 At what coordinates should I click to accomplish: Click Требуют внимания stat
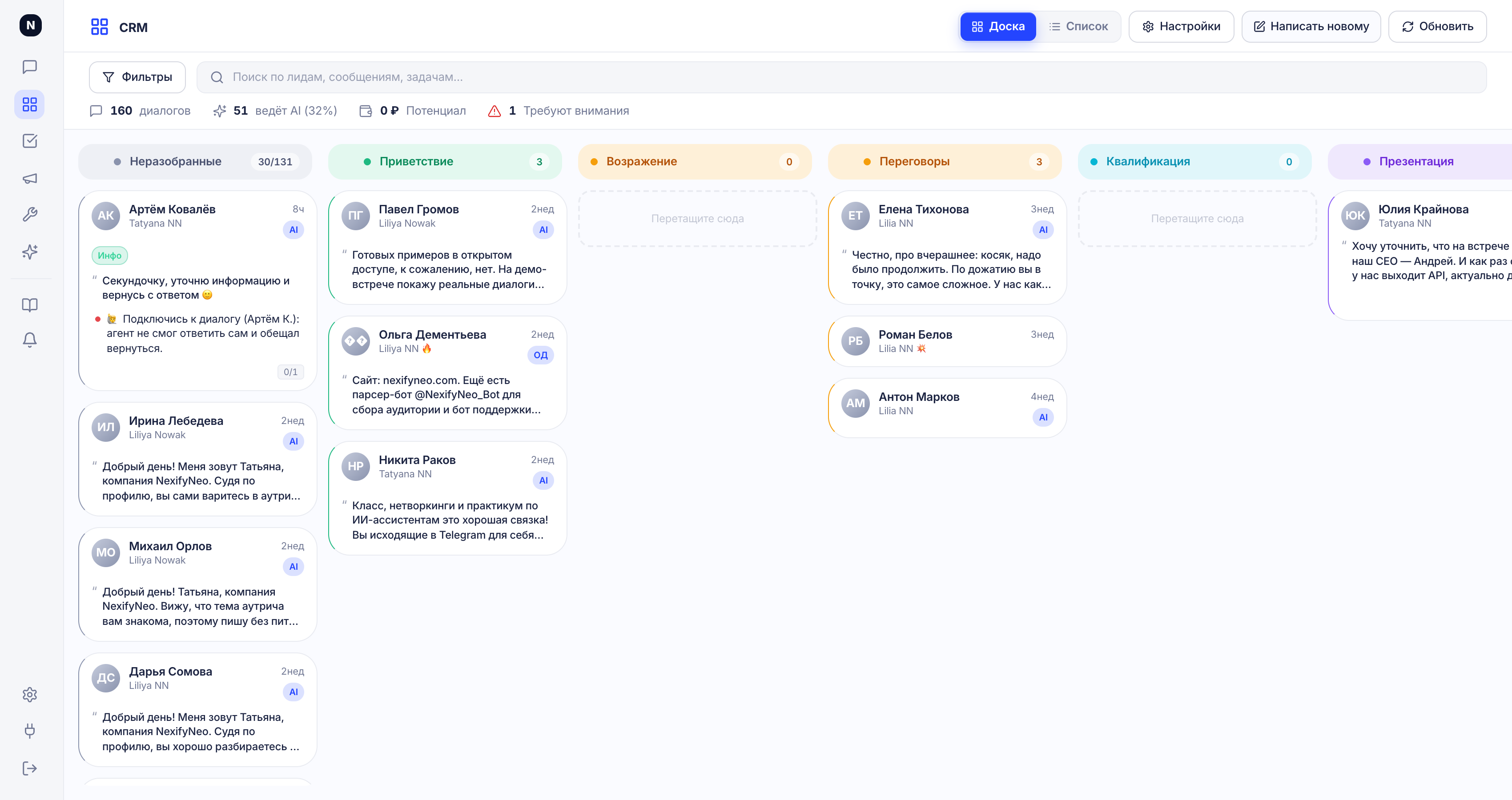[x=558, y=111]
